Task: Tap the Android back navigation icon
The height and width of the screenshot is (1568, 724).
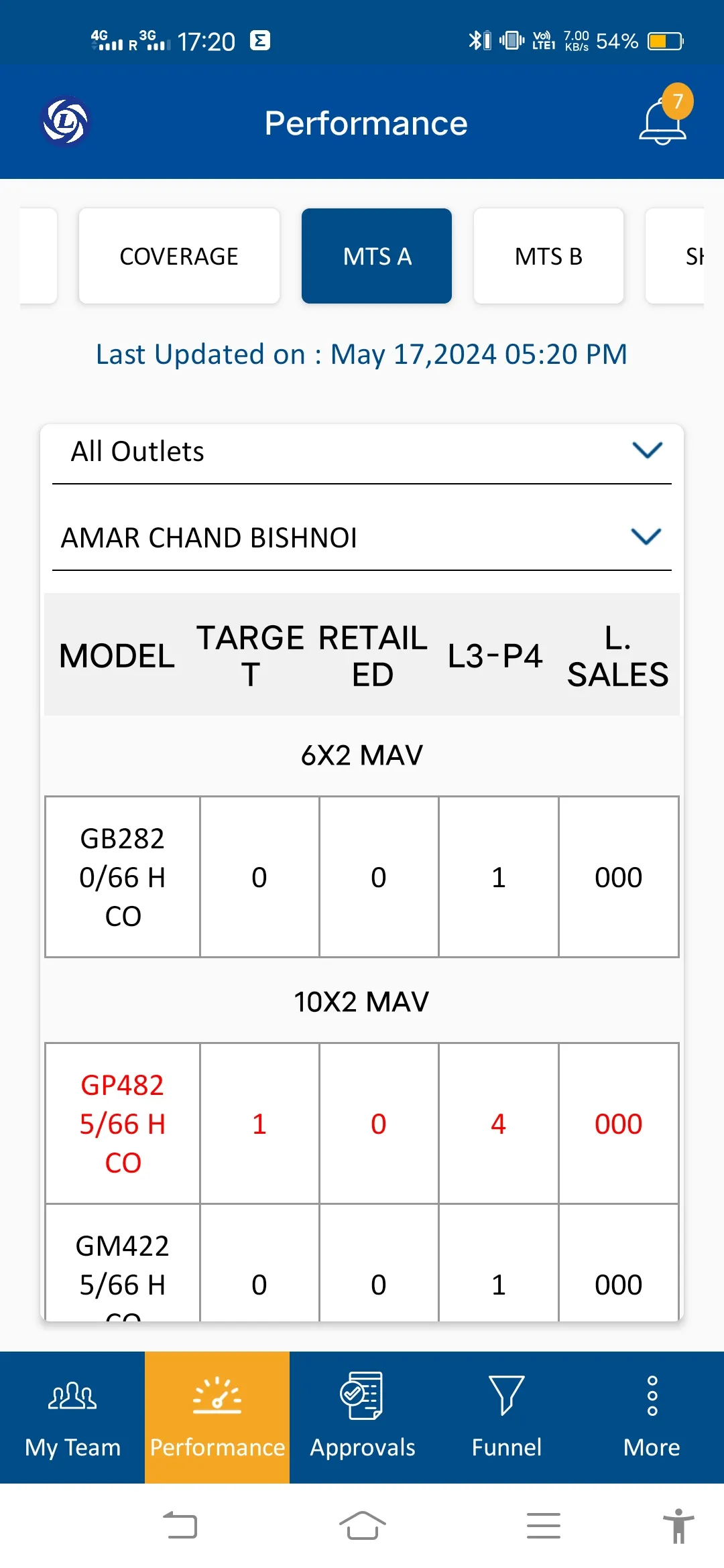Action: tap(180, 1526)
